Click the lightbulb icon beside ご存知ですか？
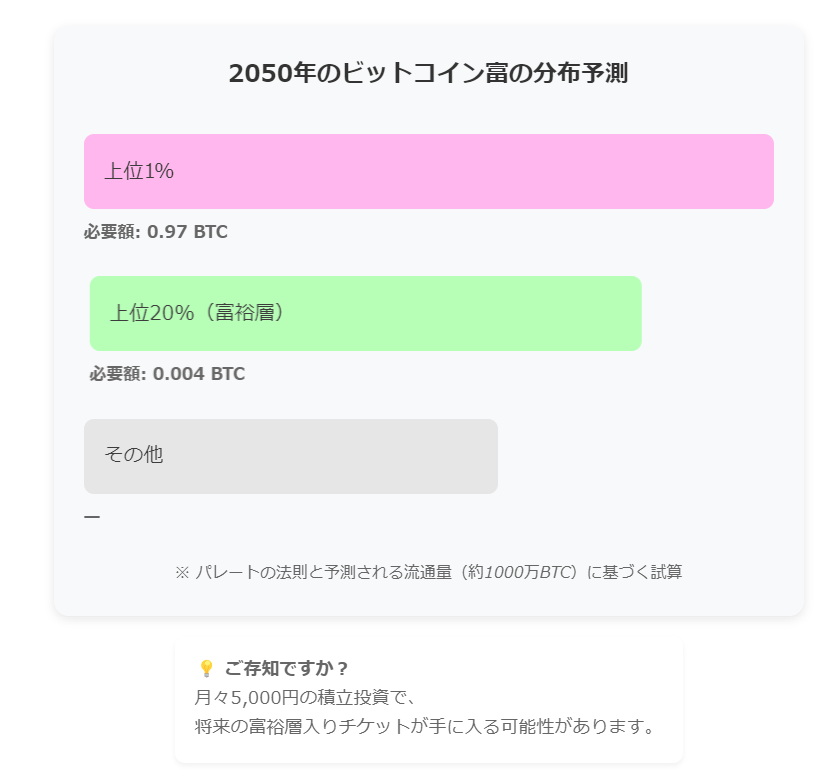The width and height of the screenshot is (835, 777). coord(206,668)
